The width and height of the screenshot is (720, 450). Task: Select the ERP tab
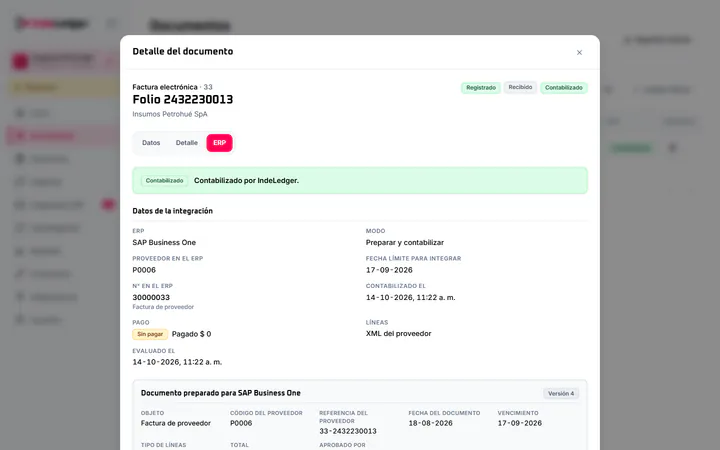[x=219, y=143]
